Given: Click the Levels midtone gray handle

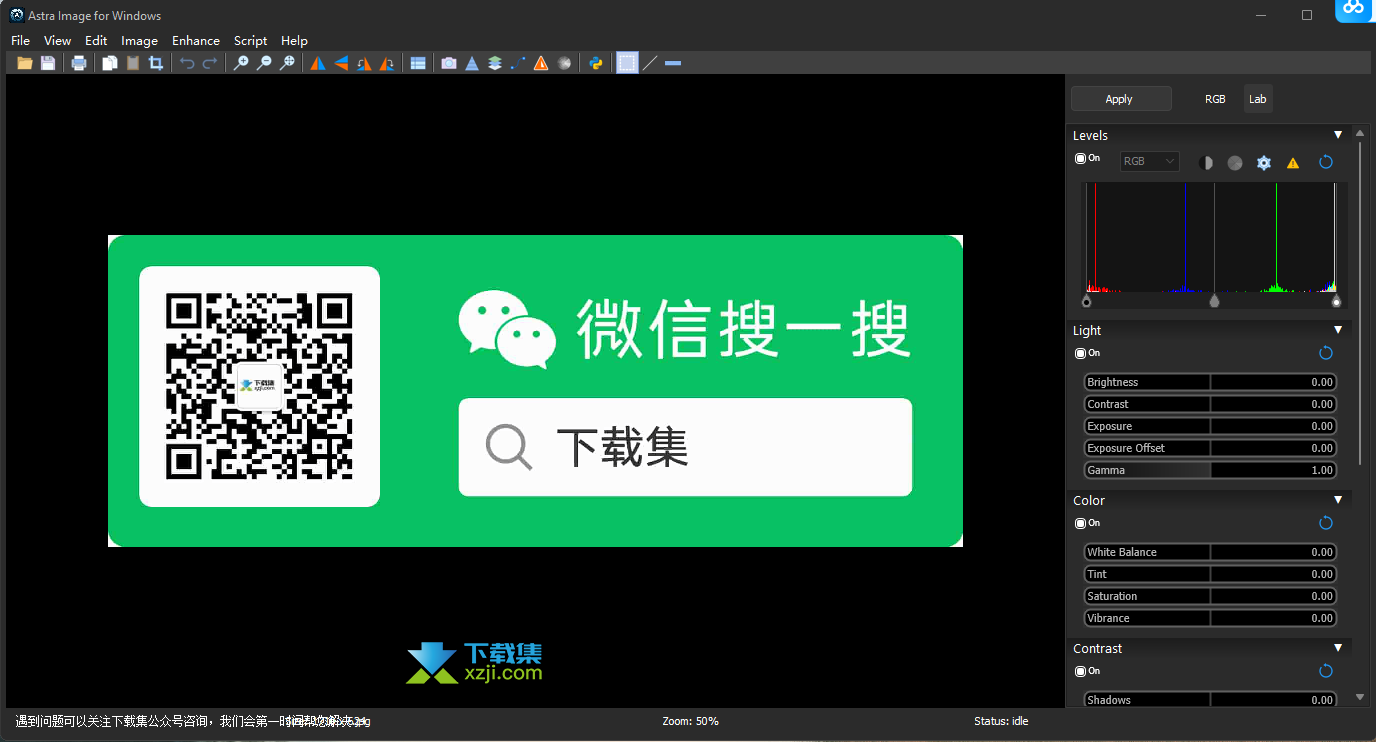Looking at the screenshot, I should click(1215, 300).
